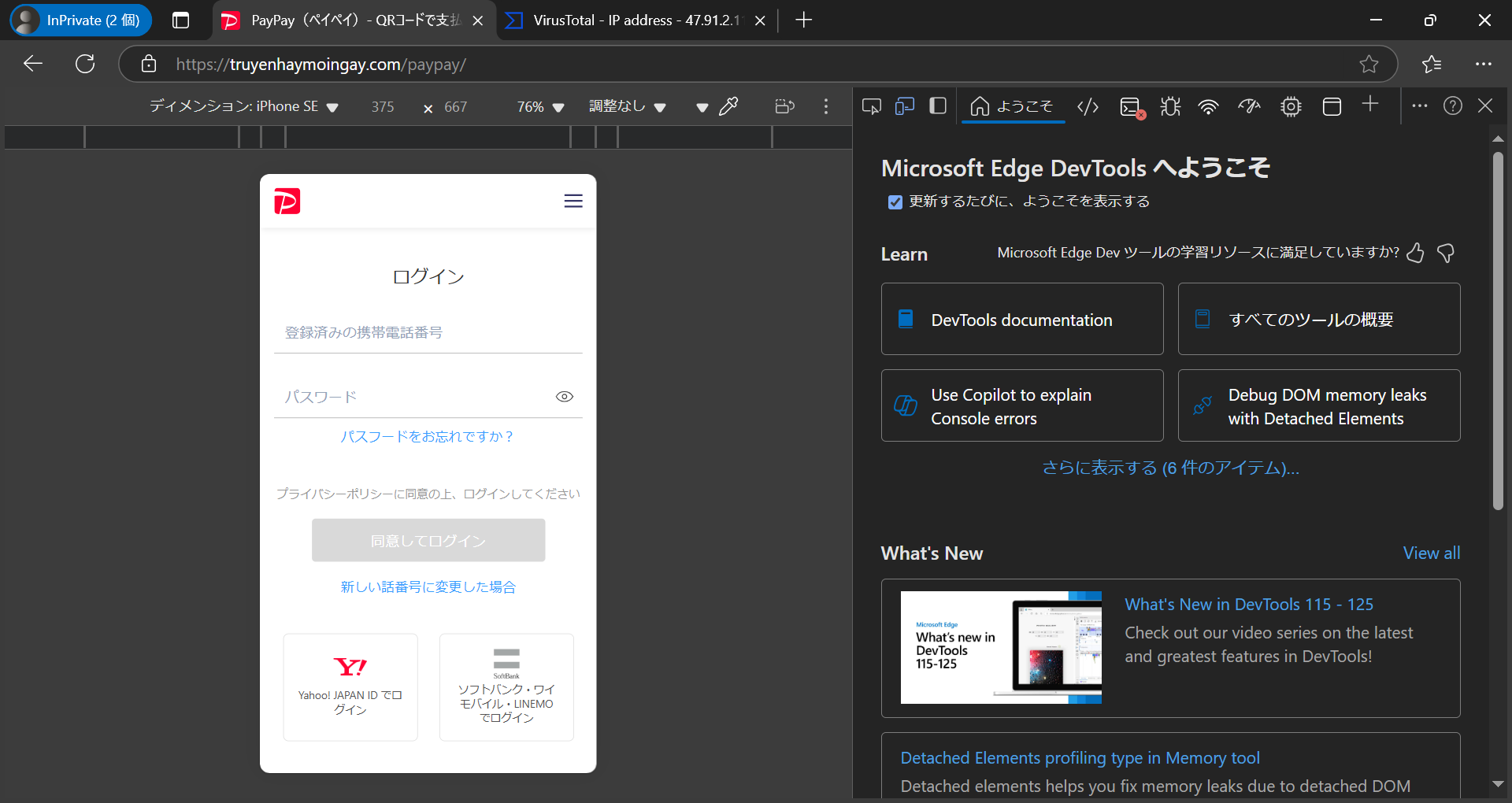This screenshot has width=1512, height=803.
Task: Open the Memory tool
Action: point(1291,106)
